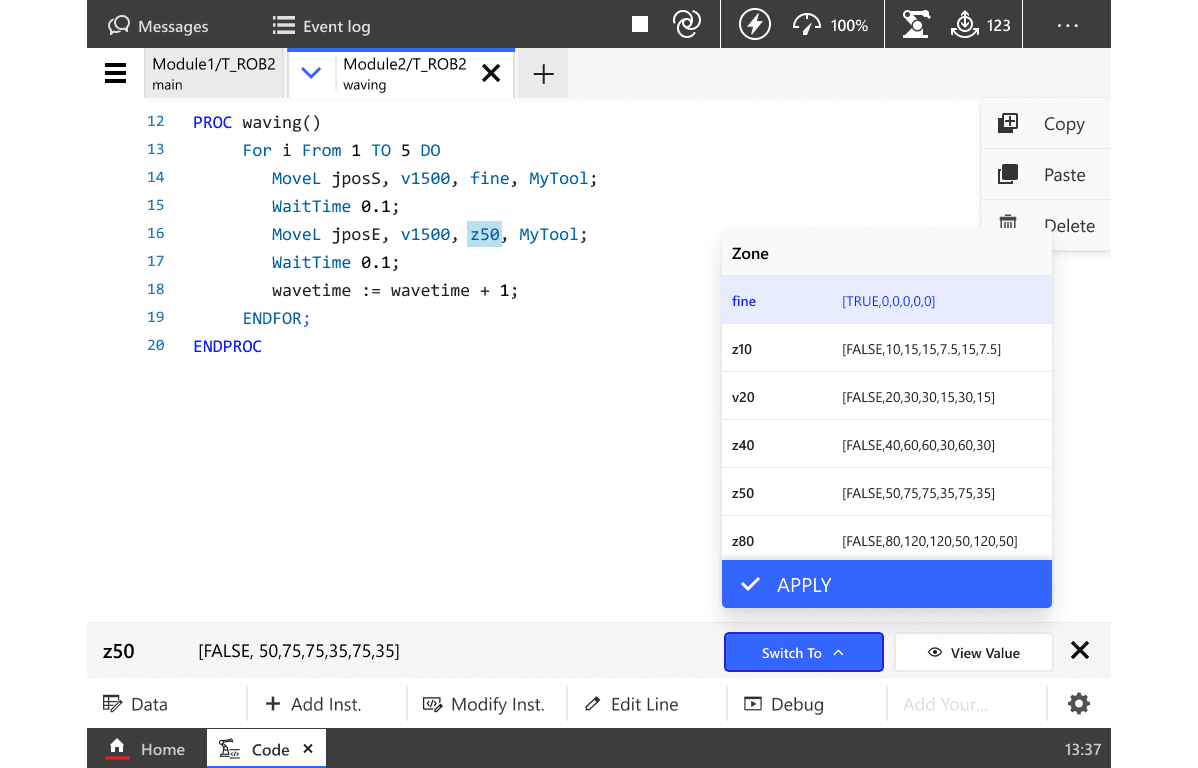Click the 13:37 clock

[1082, 750]
